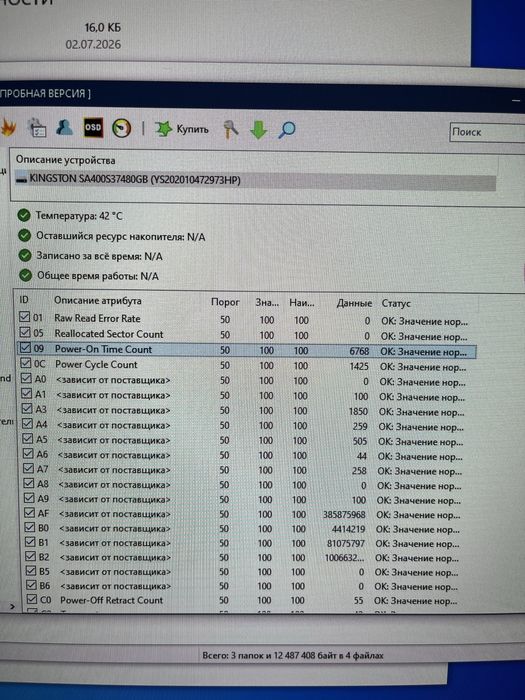Viewport: 525px width, 700px height.
Task: Expand the left panel arrow near bottom
Action: 12,607
